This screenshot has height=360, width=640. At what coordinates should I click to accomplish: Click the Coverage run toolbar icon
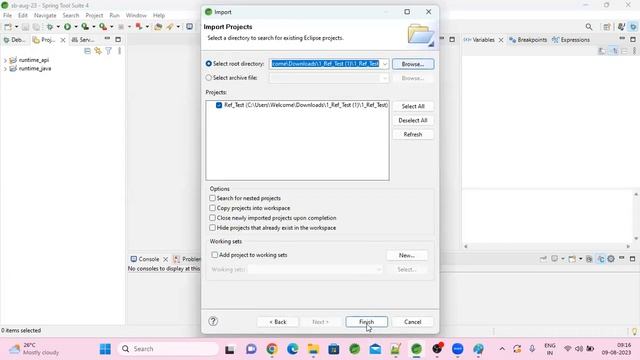85,27
